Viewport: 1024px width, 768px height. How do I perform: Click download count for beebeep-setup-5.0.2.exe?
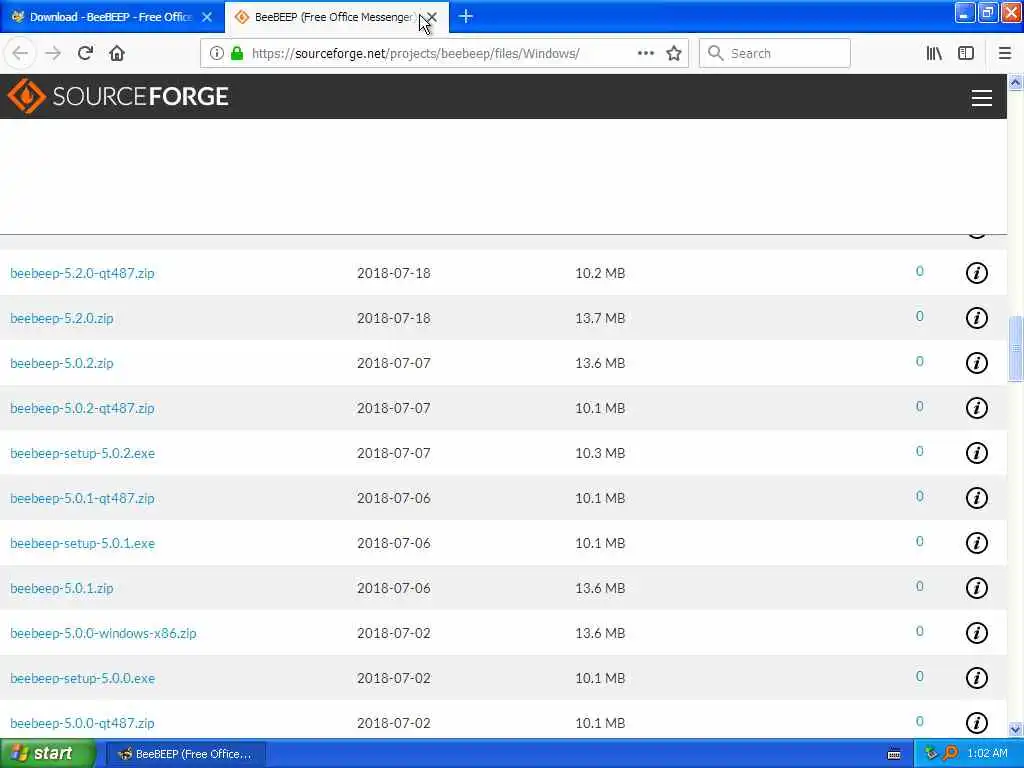920,452
